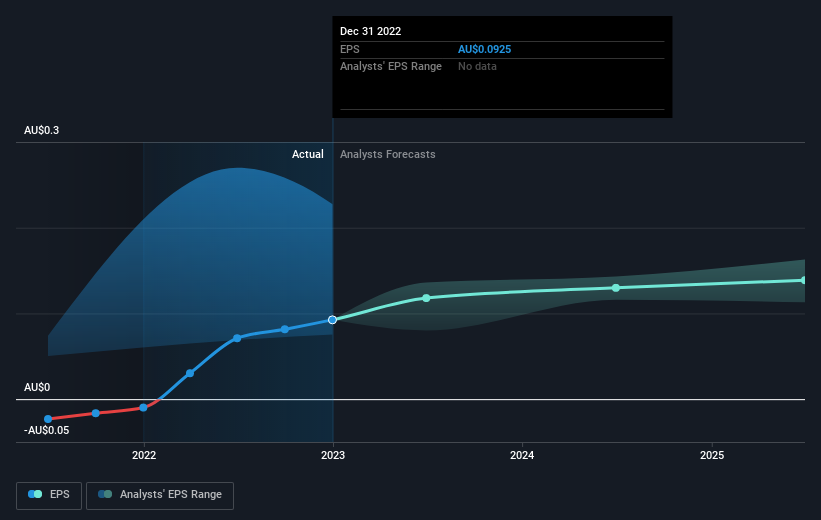This screenshot has height=520, width=821.
Task: Click the 2023 x-axis label
Action: [333, 455]
